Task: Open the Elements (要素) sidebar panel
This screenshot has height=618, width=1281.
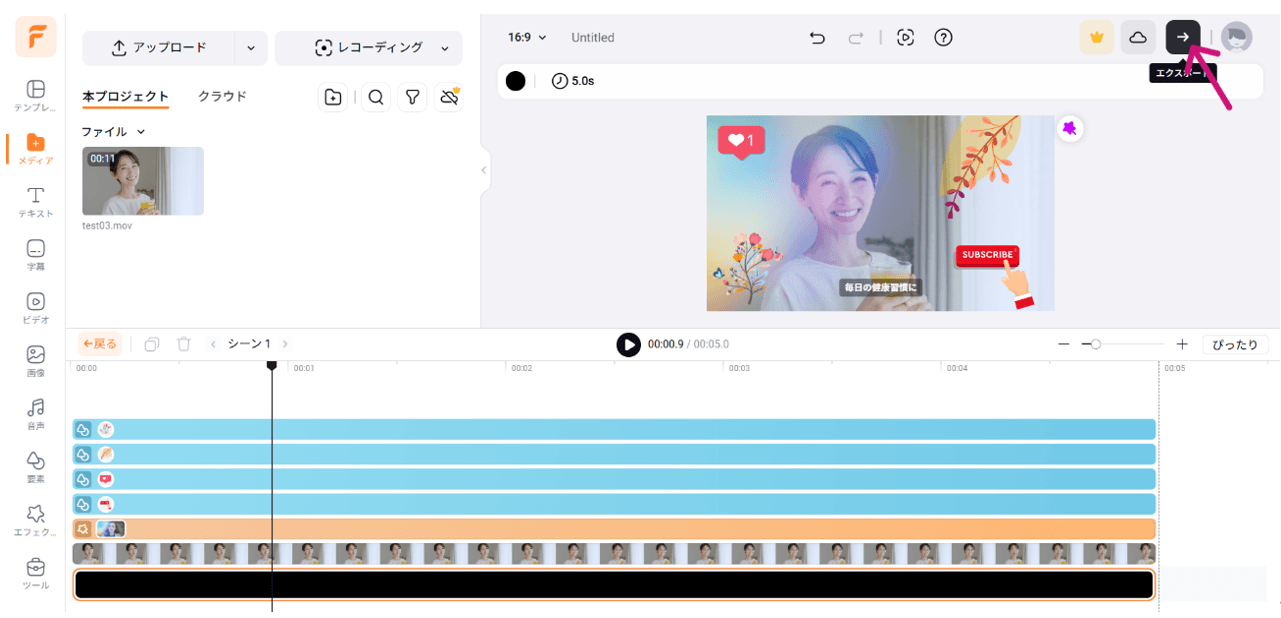Action: tap(35, 467)
